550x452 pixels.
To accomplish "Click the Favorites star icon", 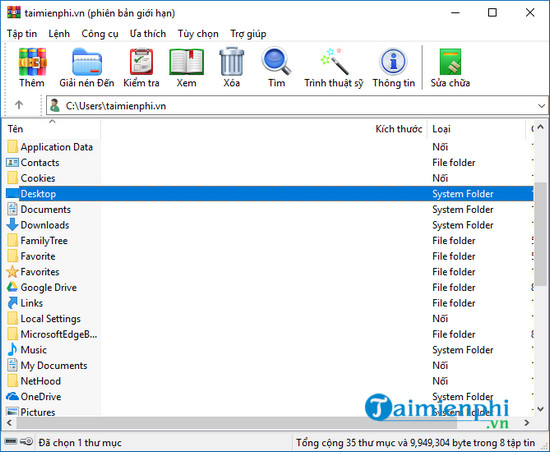I will point(12,272).
